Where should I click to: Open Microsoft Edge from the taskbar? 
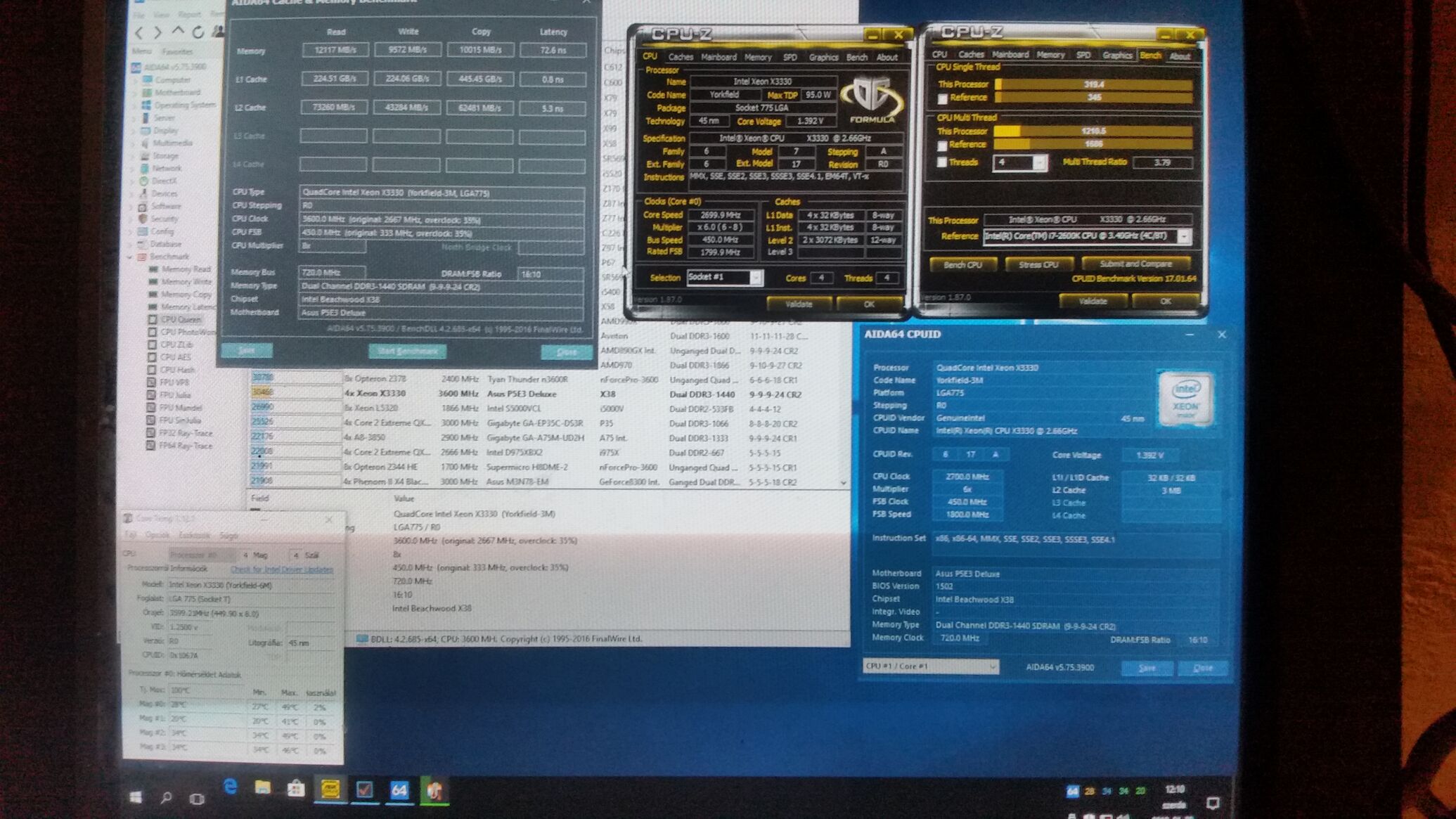[x=229, y=787]
